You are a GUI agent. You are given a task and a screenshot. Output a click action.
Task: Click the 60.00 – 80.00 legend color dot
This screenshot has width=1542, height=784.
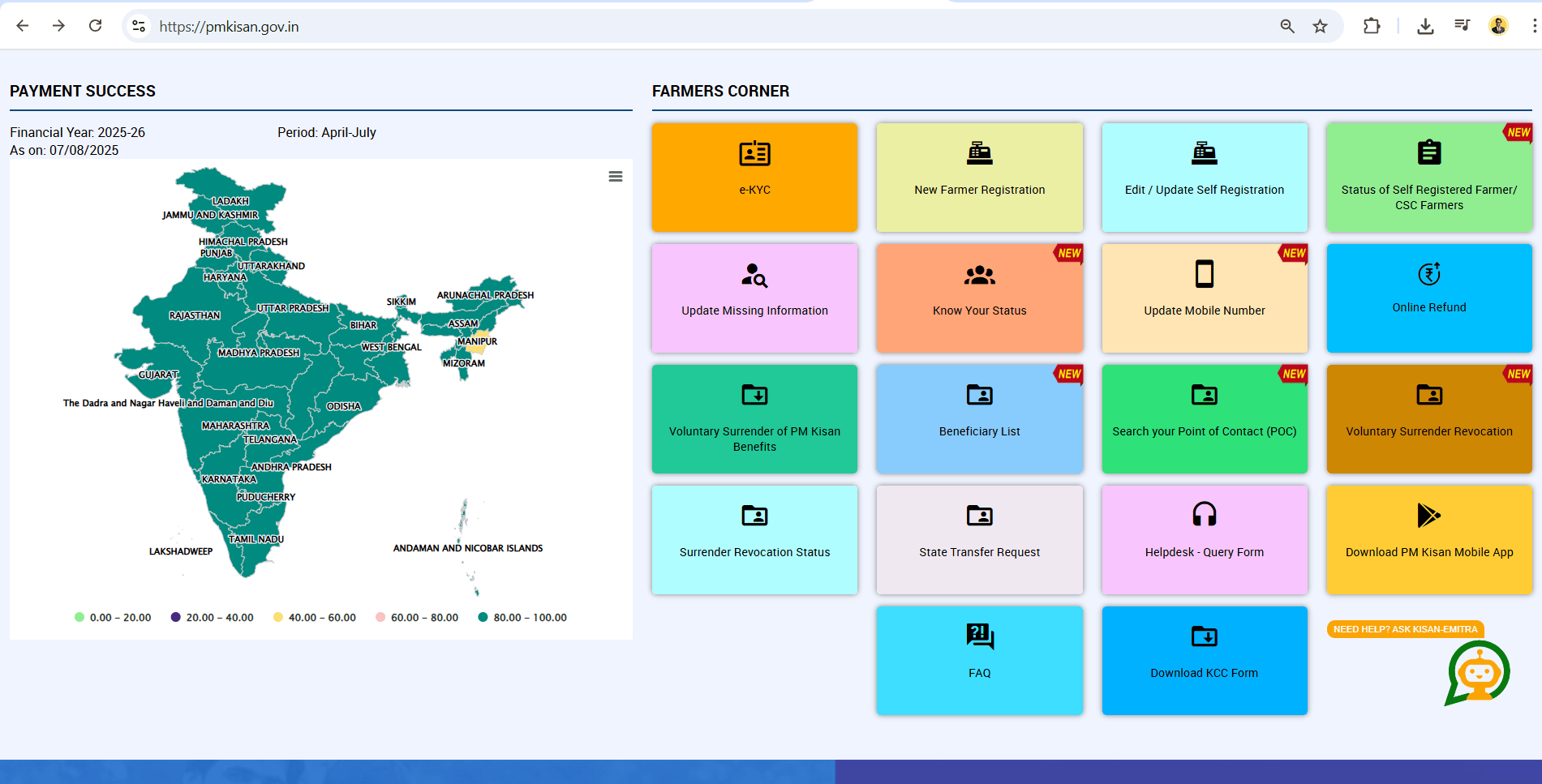(380, 618)
